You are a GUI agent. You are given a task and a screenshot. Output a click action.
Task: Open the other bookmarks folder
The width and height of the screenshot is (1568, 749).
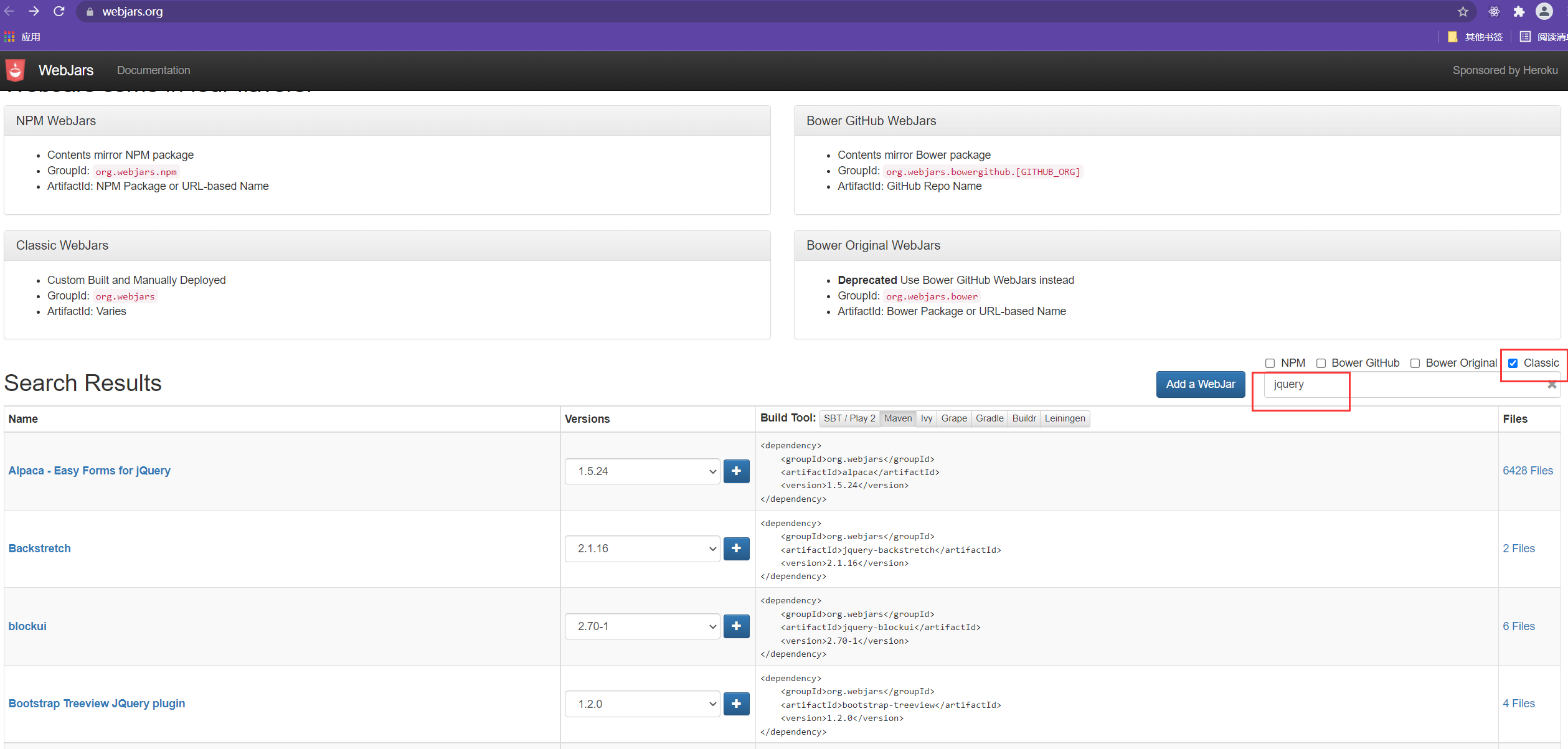(1475, 37)
